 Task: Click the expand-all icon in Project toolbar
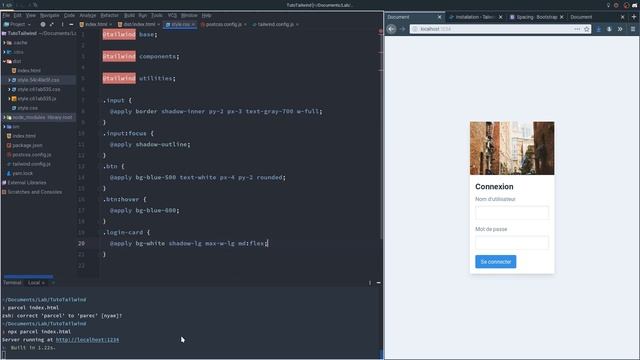52,24
